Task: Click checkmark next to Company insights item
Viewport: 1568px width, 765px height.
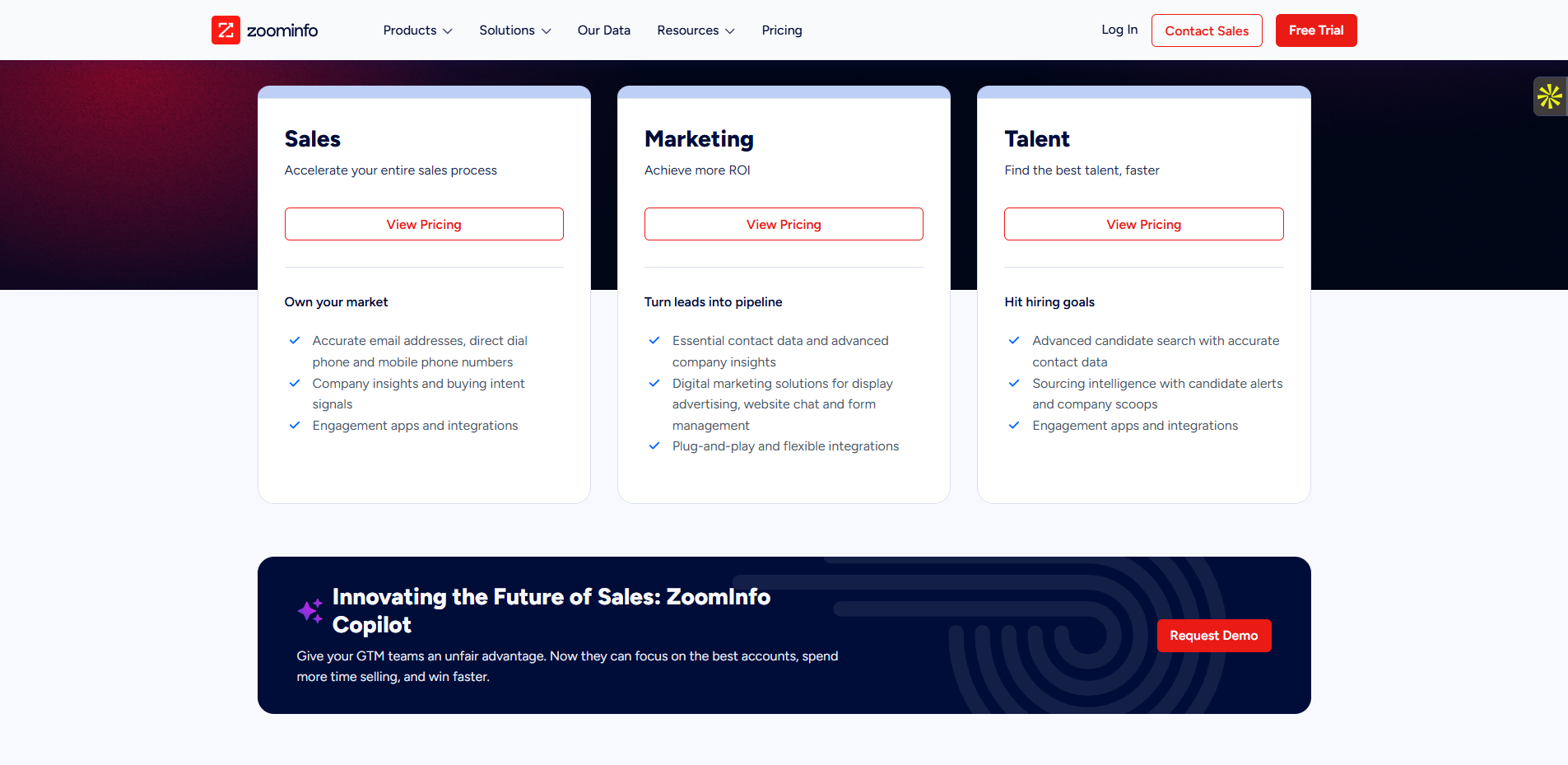Action: [x=295, y=384]
